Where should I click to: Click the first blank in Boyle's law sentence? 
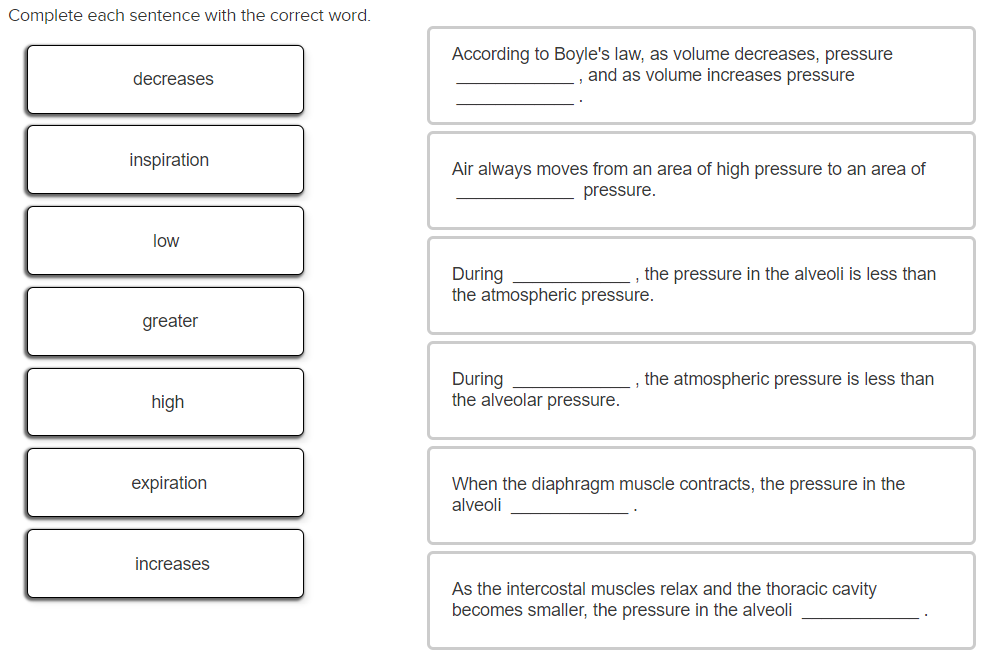point(515,78)
